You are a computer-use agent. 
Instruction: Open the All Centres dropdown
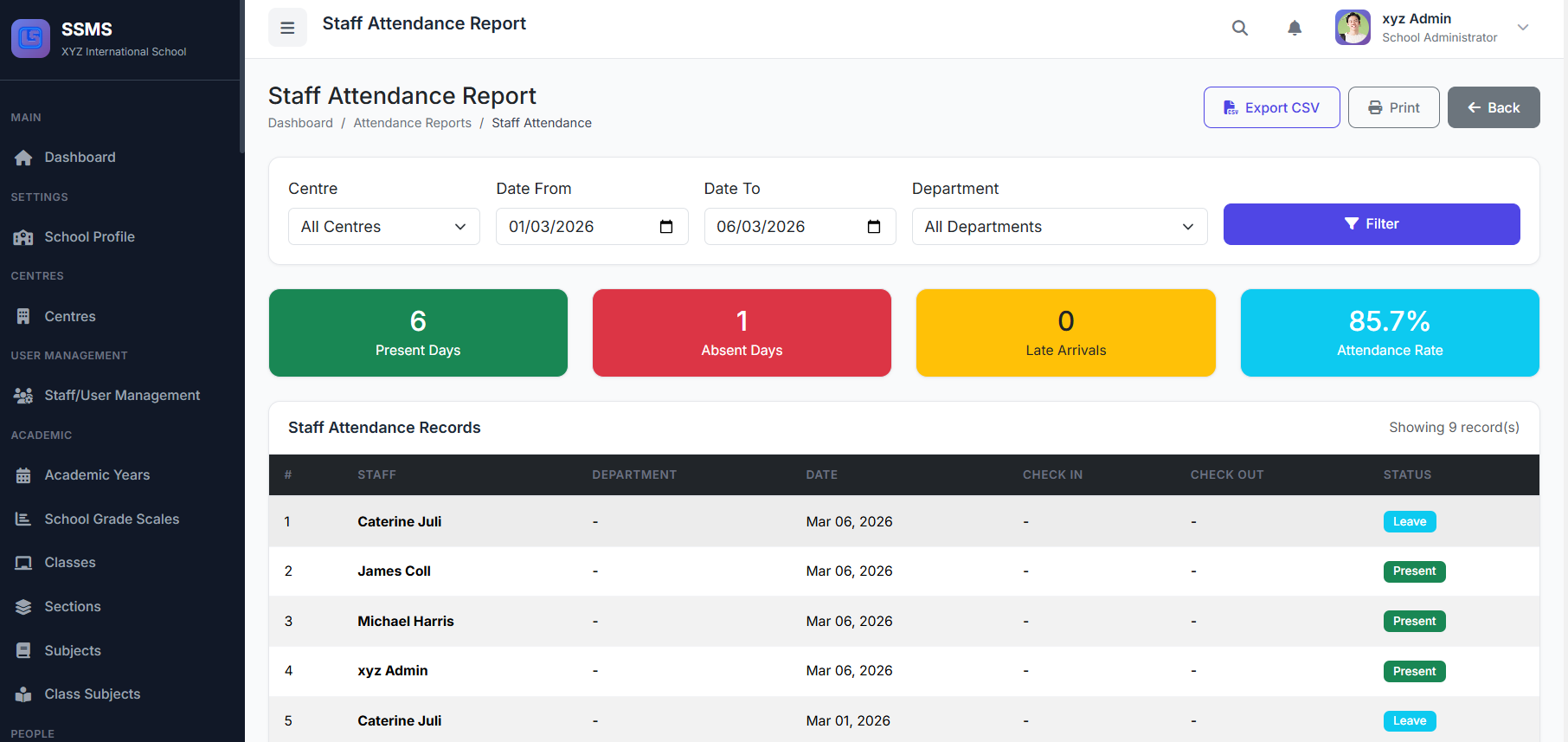click(383, 227)
